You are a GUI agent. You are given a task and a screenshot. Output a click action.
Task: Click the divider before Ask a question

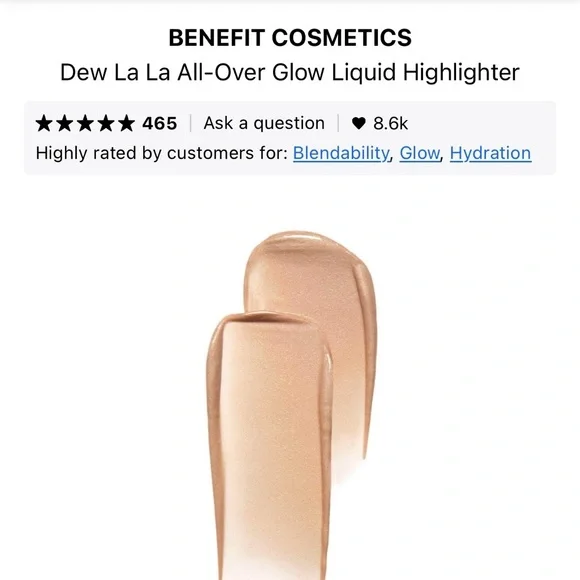click(190, 123)
